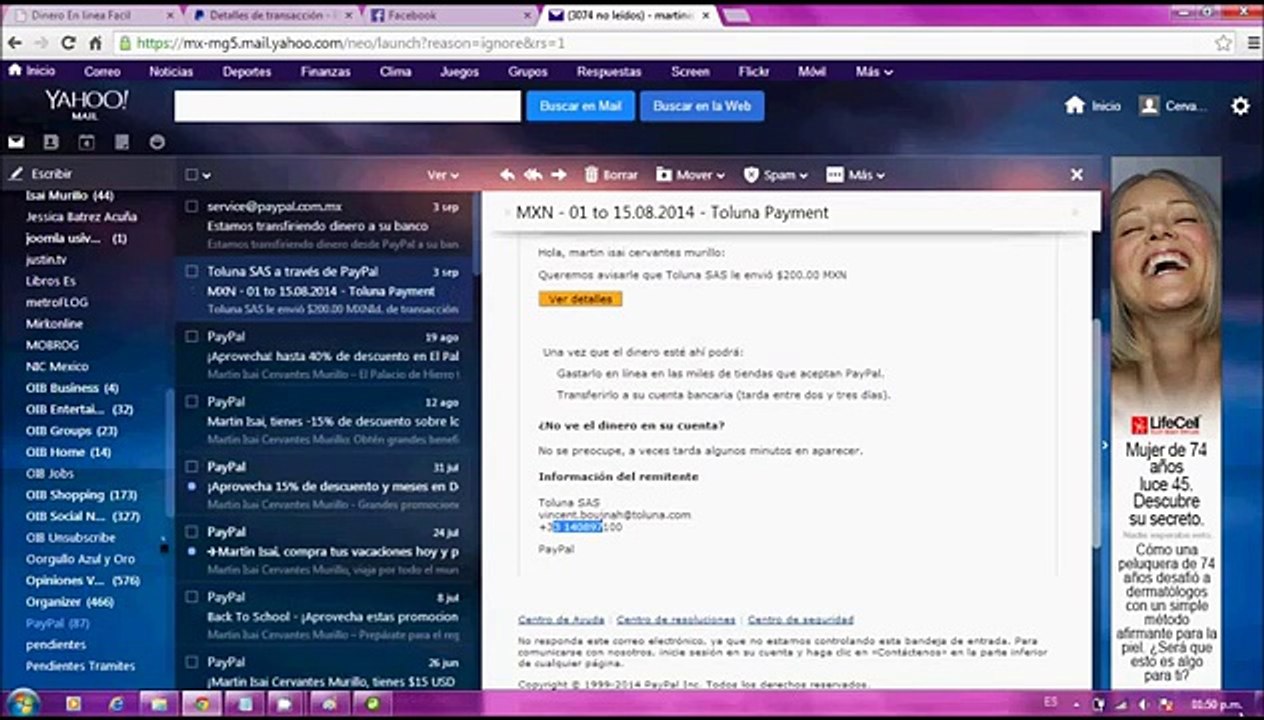This screenshot has height=720, width=1264.
Task: Click the settings gear icon
Action: point(1240,106)
